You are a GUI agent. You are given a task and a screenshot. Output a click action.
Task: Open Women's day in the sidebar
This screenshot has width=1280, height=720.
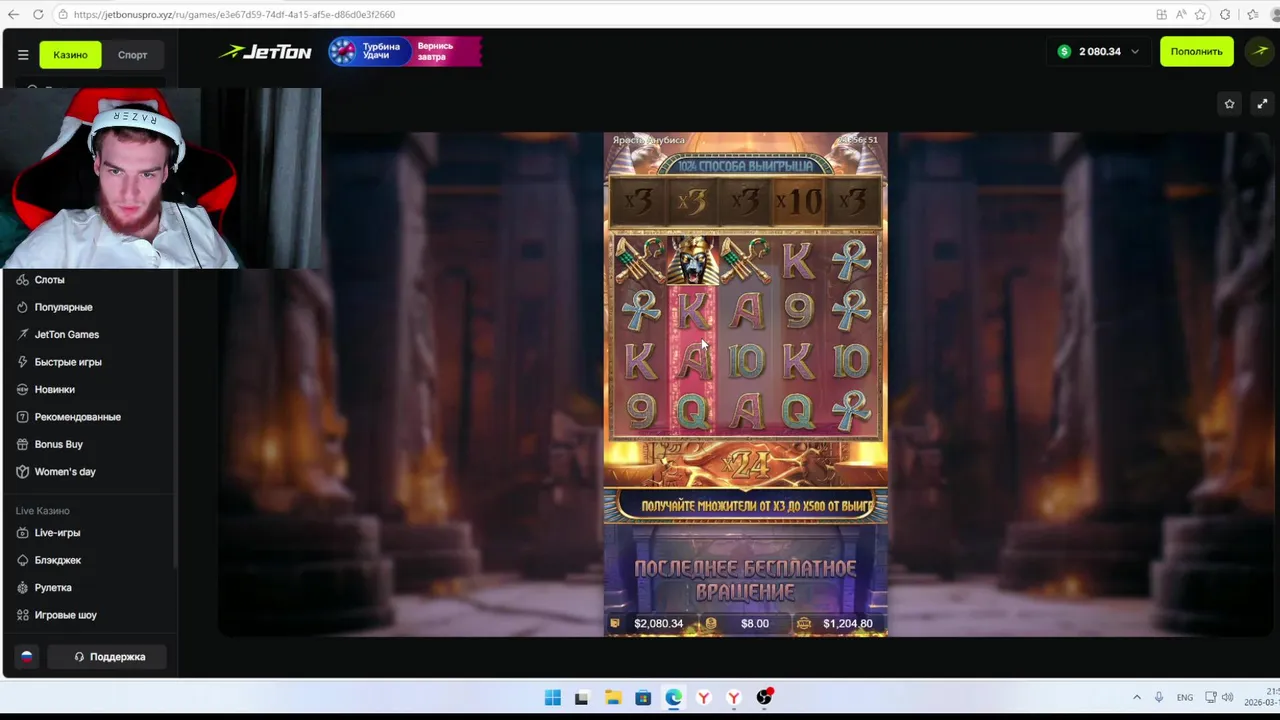click(65, 472)
